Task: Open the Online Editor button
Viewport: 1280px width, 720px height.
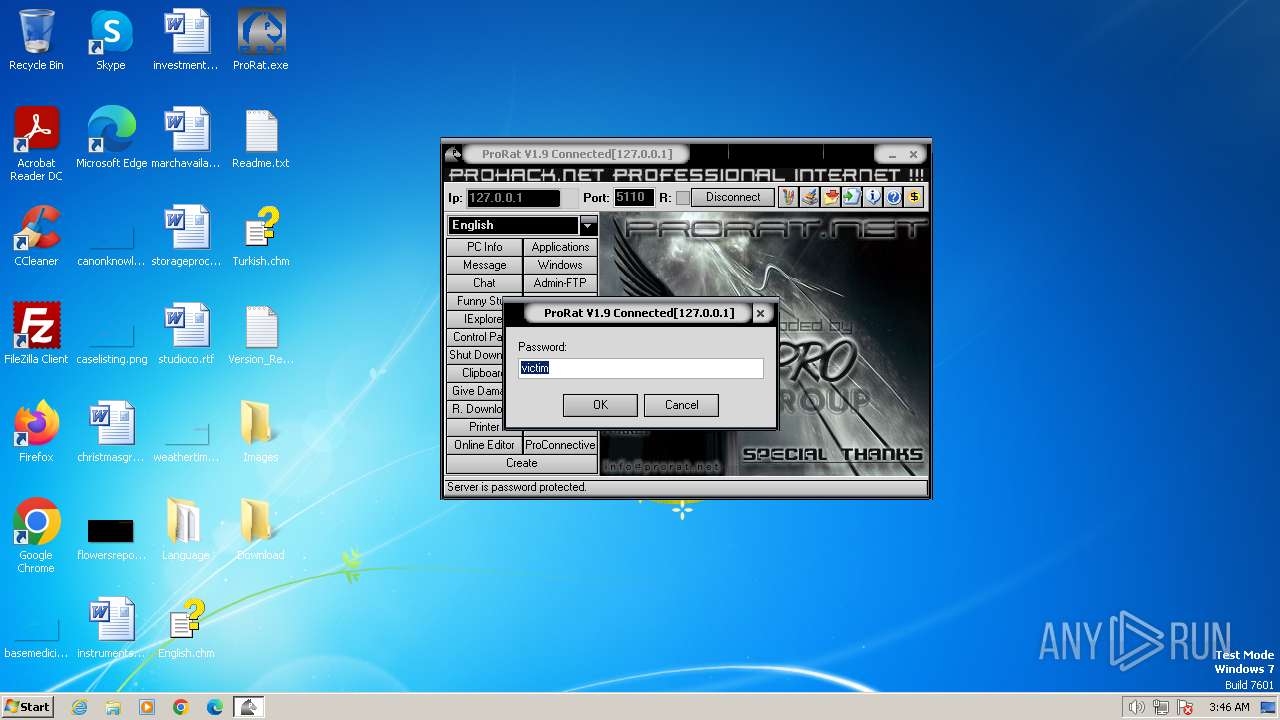Action: (x=485, y=445)
